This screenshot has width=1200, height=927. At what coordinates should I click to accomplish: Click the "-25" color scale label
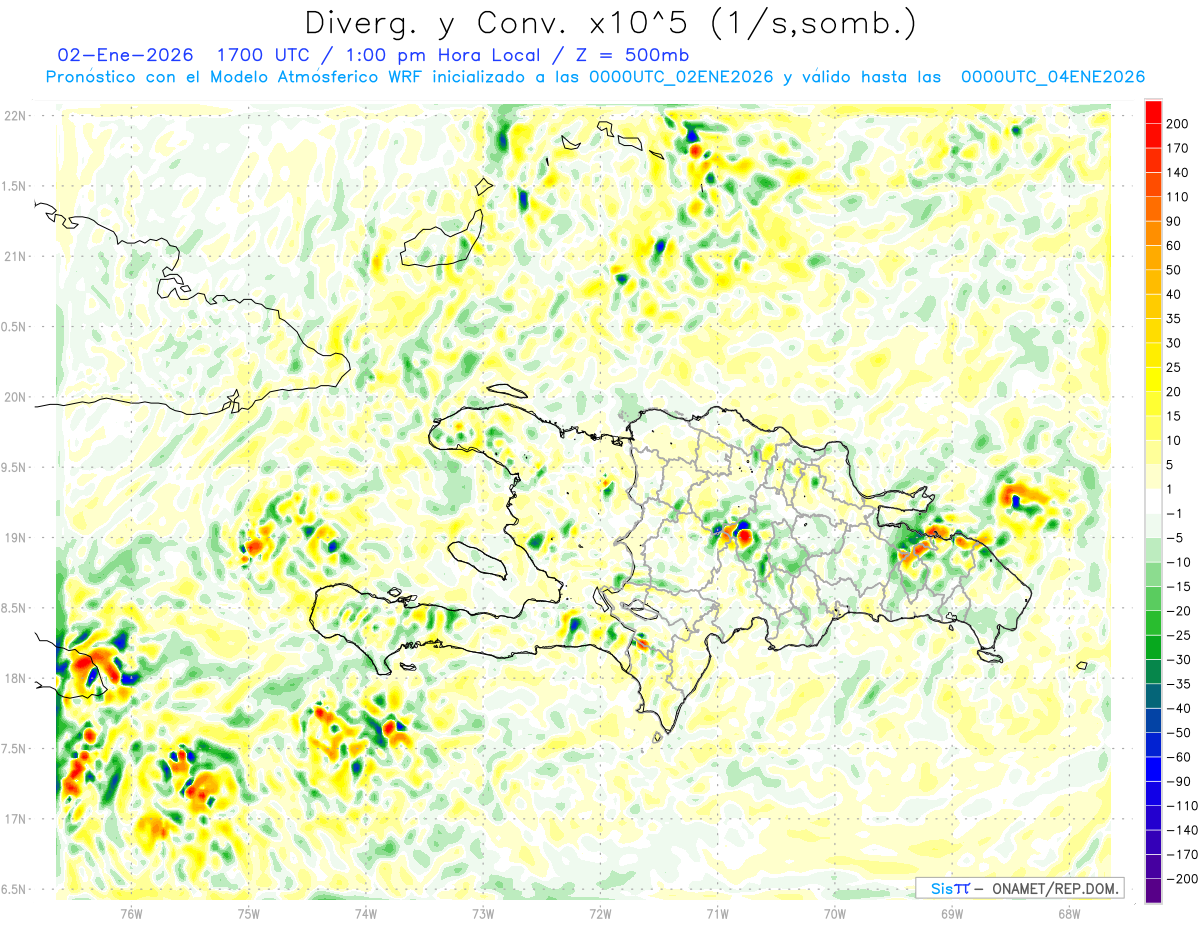coord(1181,636)
